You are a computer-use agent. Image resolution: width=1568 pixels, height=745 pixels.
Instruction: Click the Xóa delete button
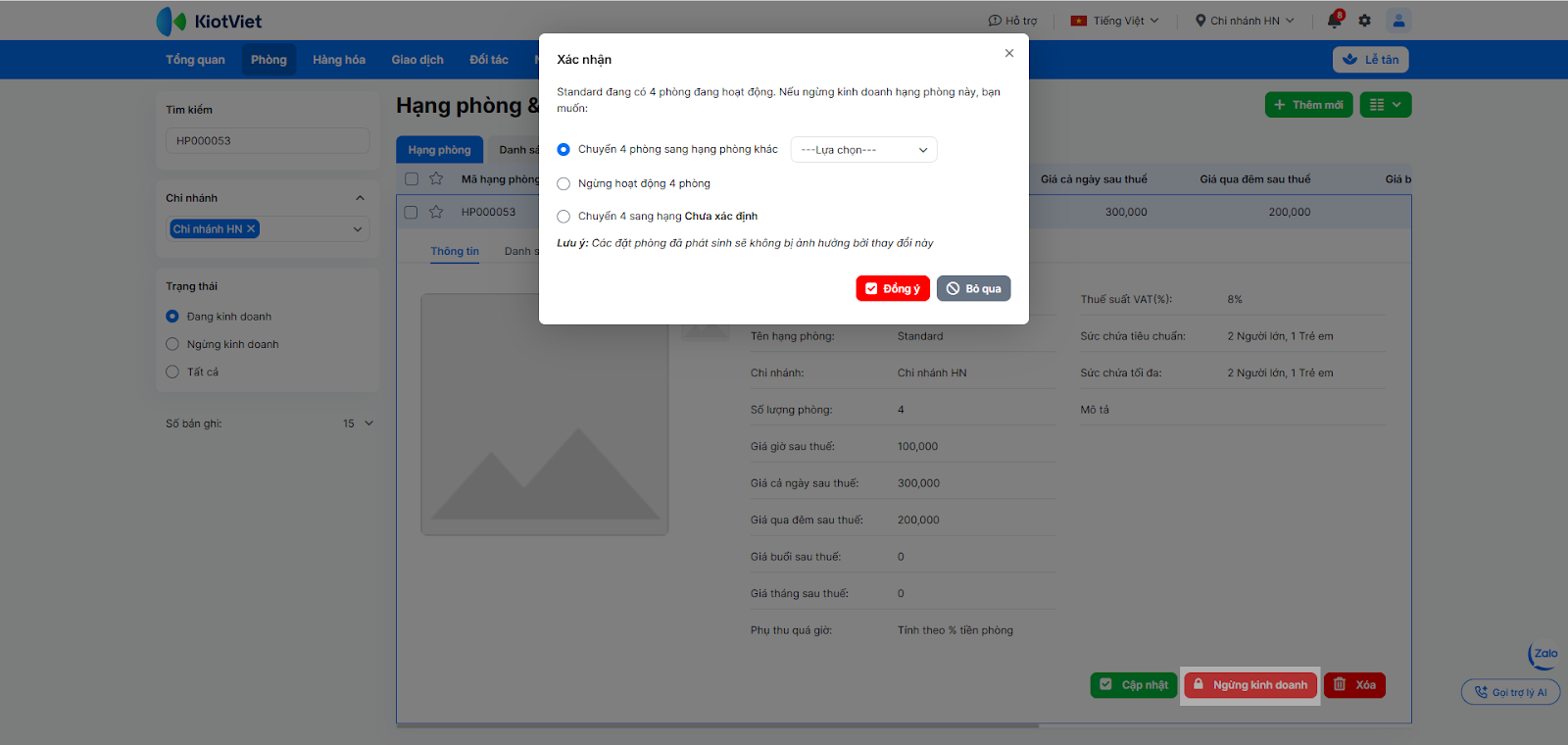click(1354, 685)
